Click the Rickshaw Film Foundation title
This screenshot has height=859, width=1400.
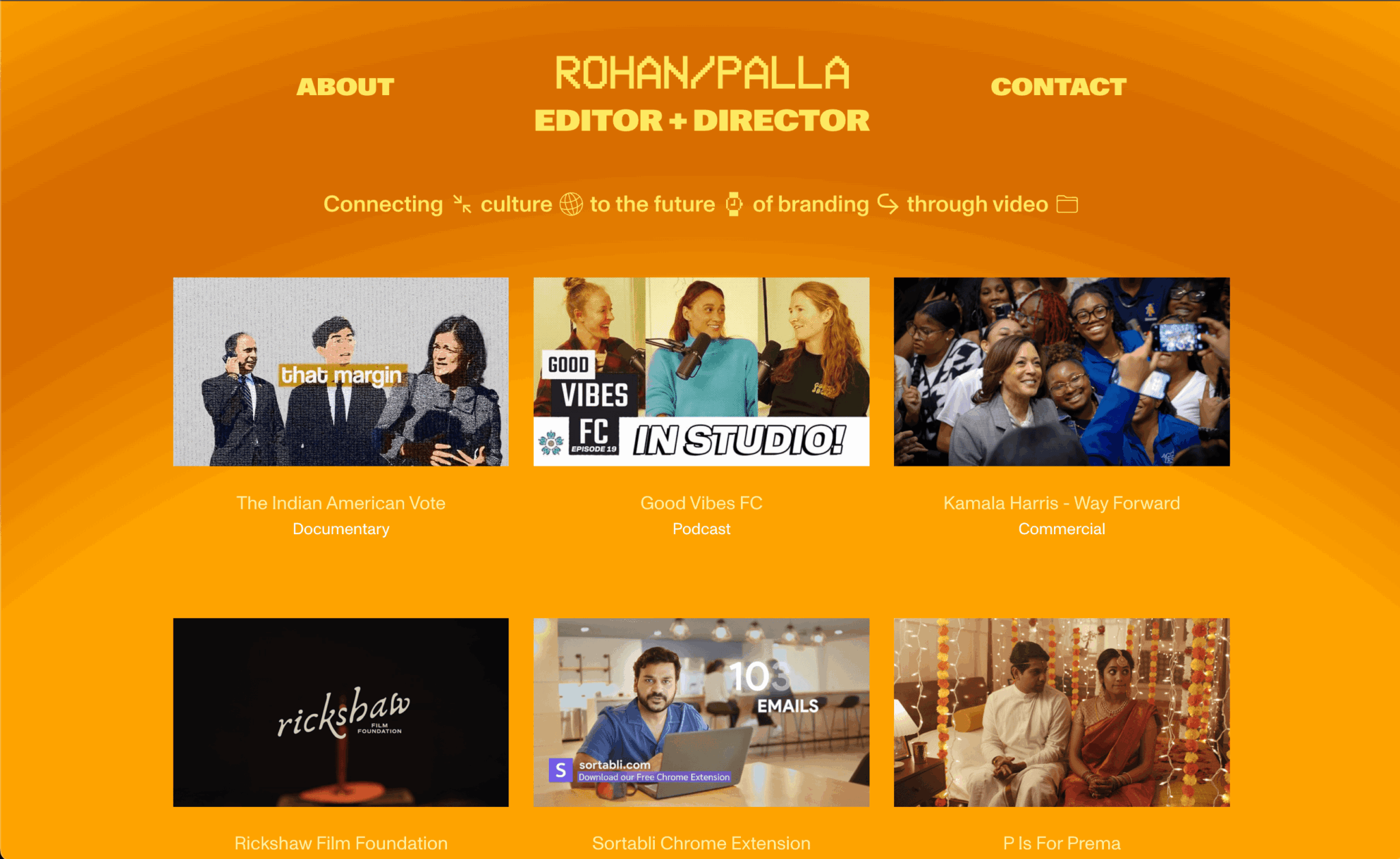click(340, 843)
